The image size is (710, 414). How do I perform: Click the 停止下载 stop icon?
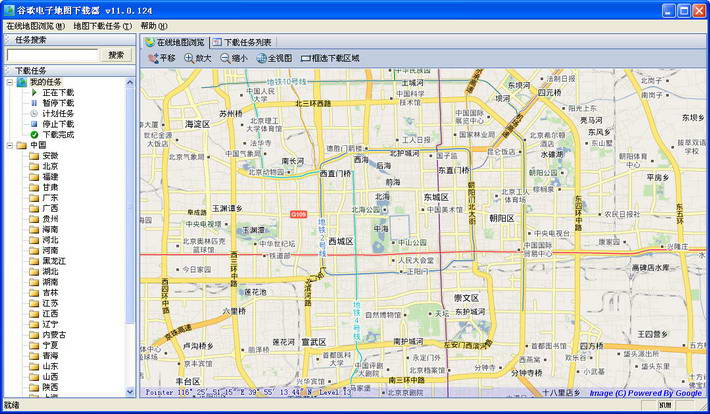[x=34, y=124]
